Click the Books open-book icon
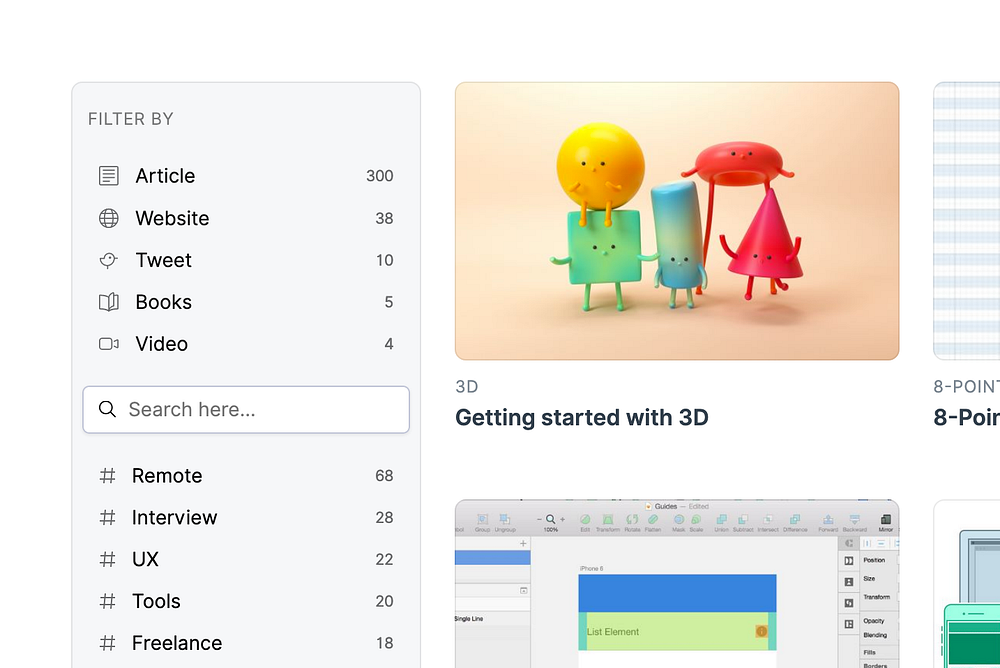This screenshot has height=668, width=1000. tap(108, 302)
